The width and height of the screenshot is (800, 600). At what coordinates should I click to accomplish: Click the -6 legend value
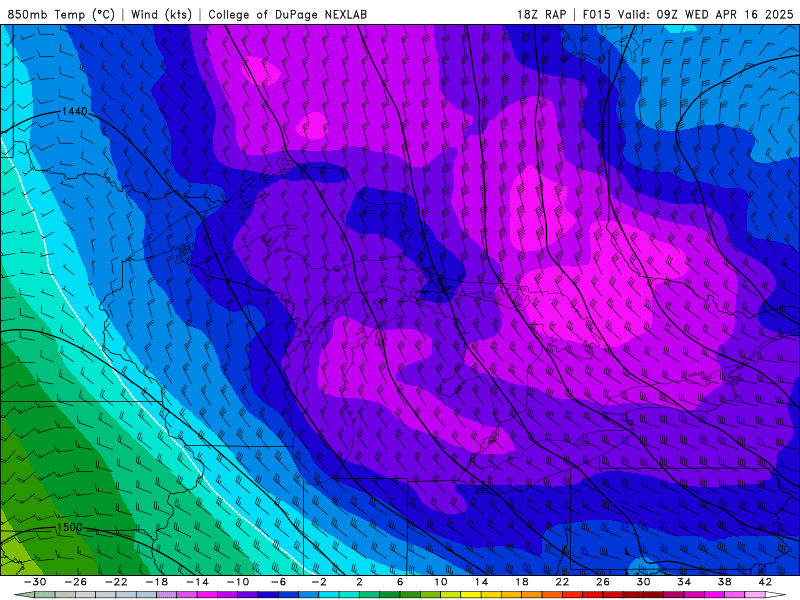pos(279,582)
